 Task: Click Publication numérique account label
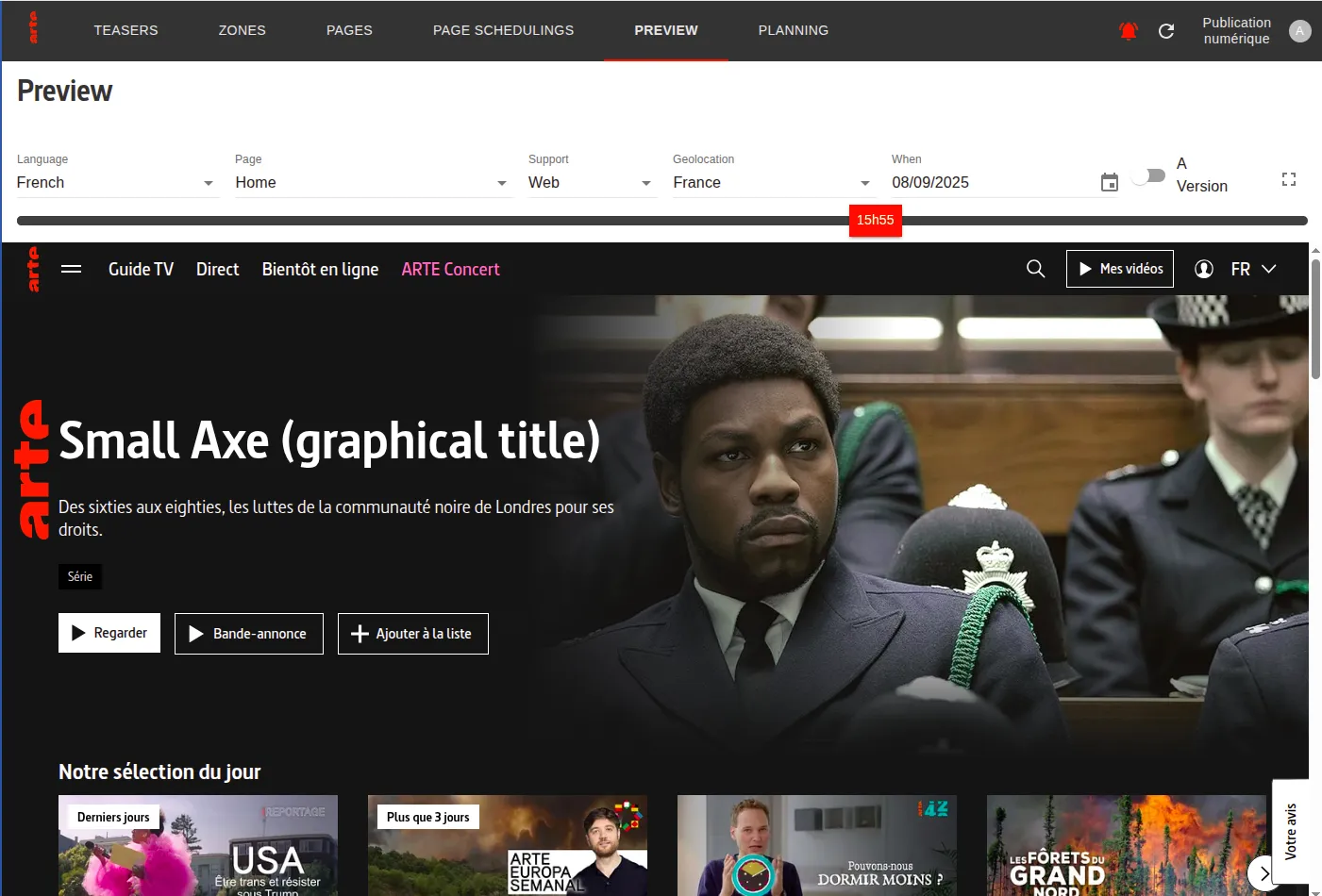pos(1236,30)
